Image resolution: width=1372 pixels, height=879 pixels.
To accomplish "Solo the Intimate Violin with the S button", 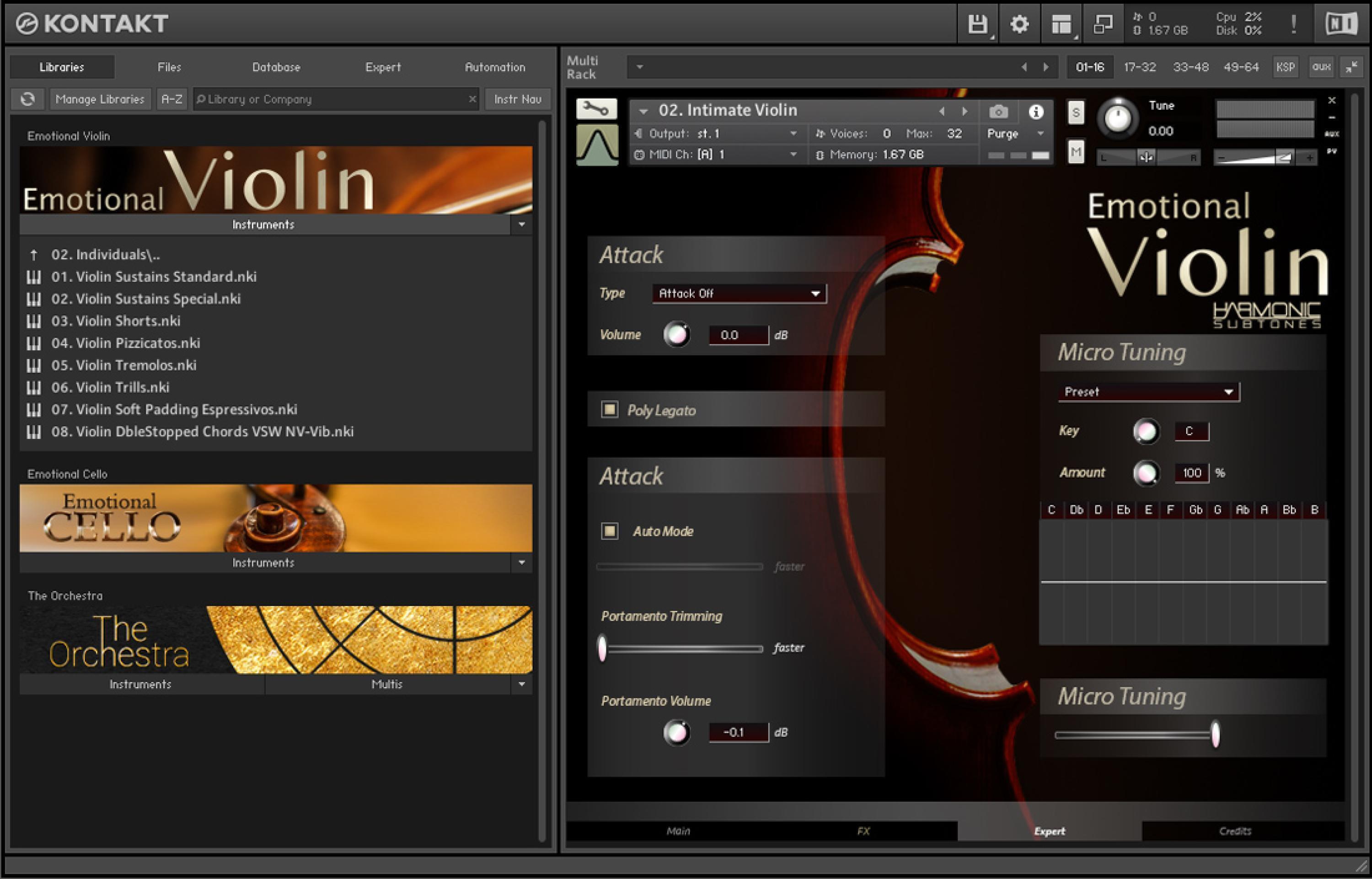I will tap(1076, 113).
